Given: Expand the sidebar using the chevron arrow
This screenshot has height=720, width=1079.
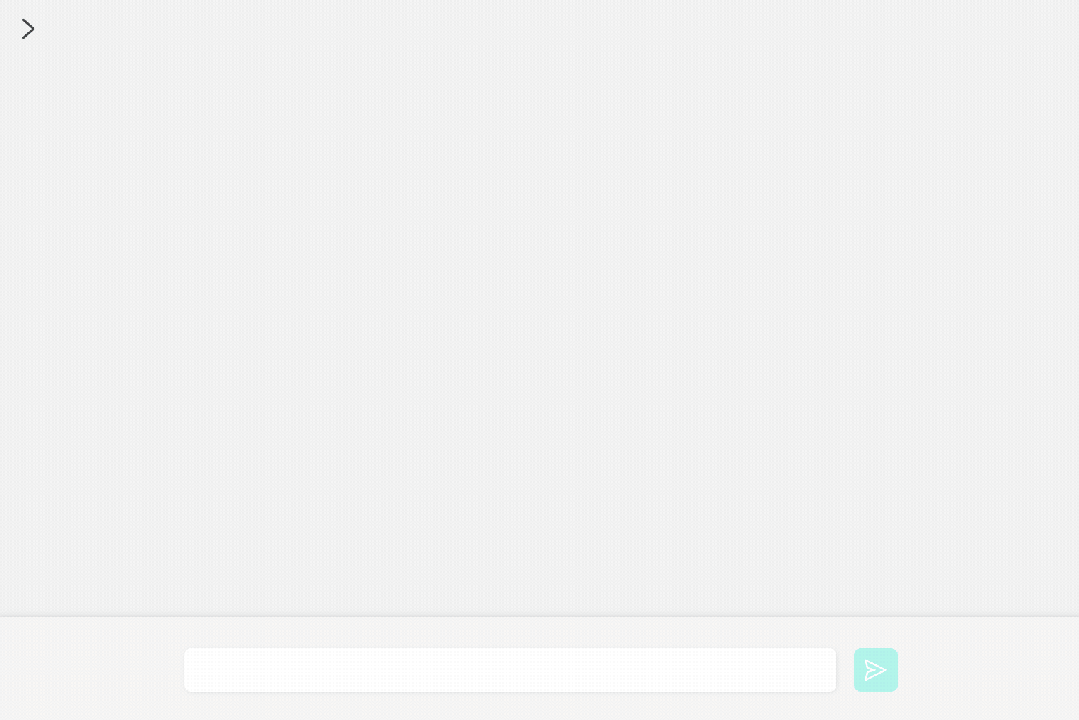Looking at the screenshot, I should coord(28,29).
